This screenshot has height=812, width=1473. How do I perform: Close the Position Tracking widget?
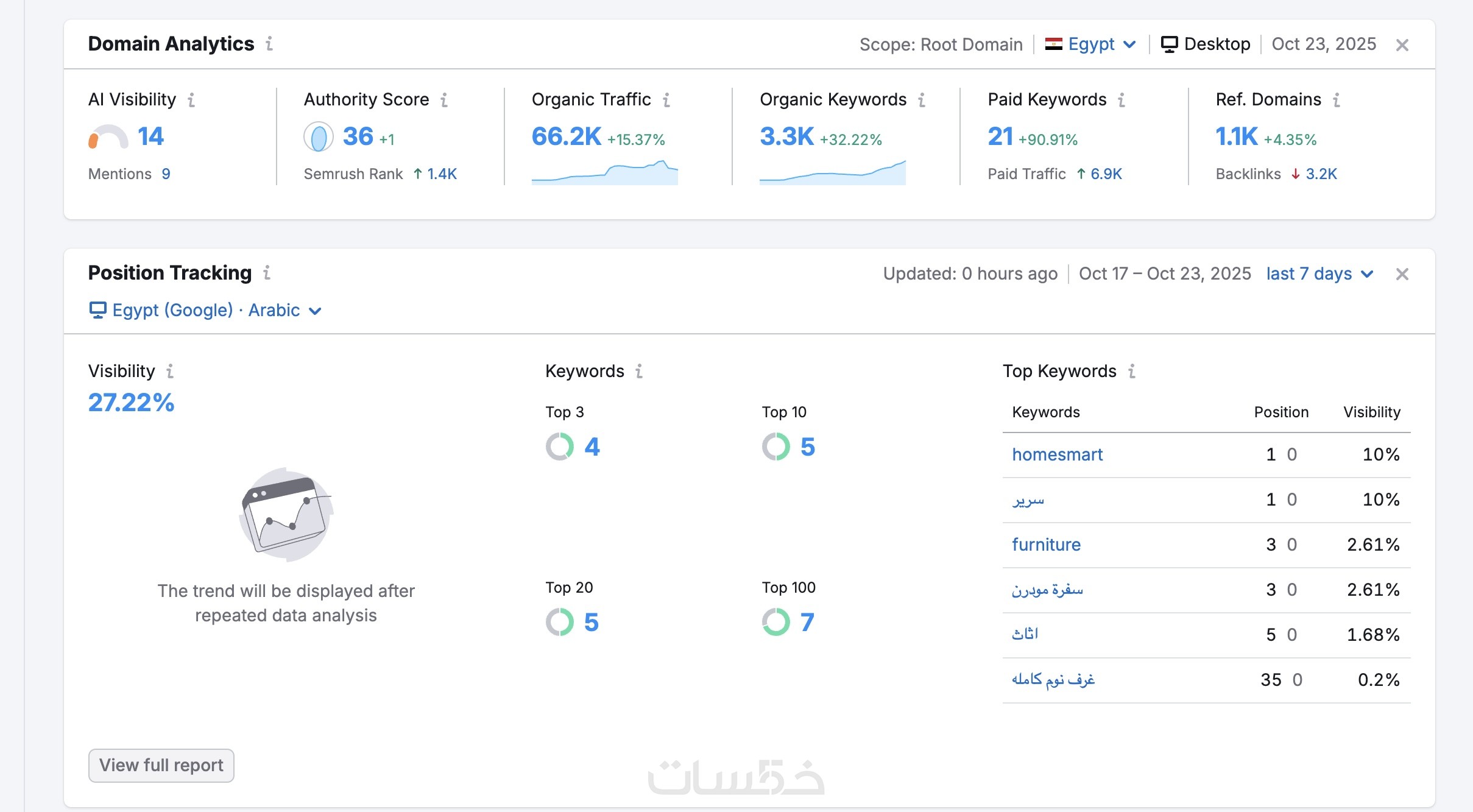click(1402, 274)
